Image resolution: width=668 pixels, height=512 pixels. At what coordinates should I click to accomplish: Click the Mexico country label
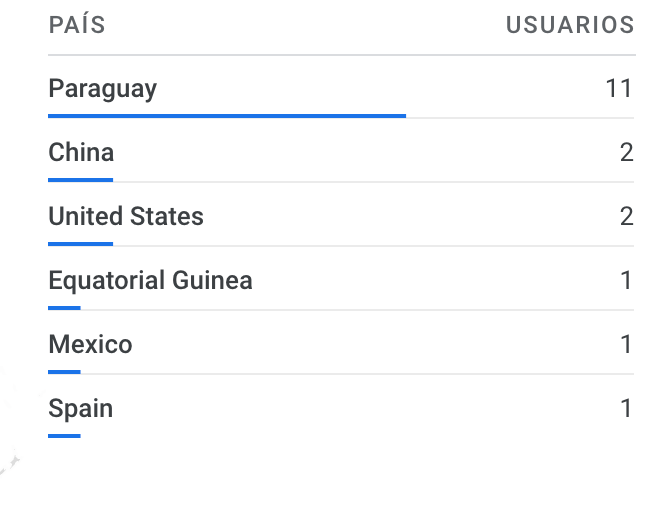(x=90, y=345)
